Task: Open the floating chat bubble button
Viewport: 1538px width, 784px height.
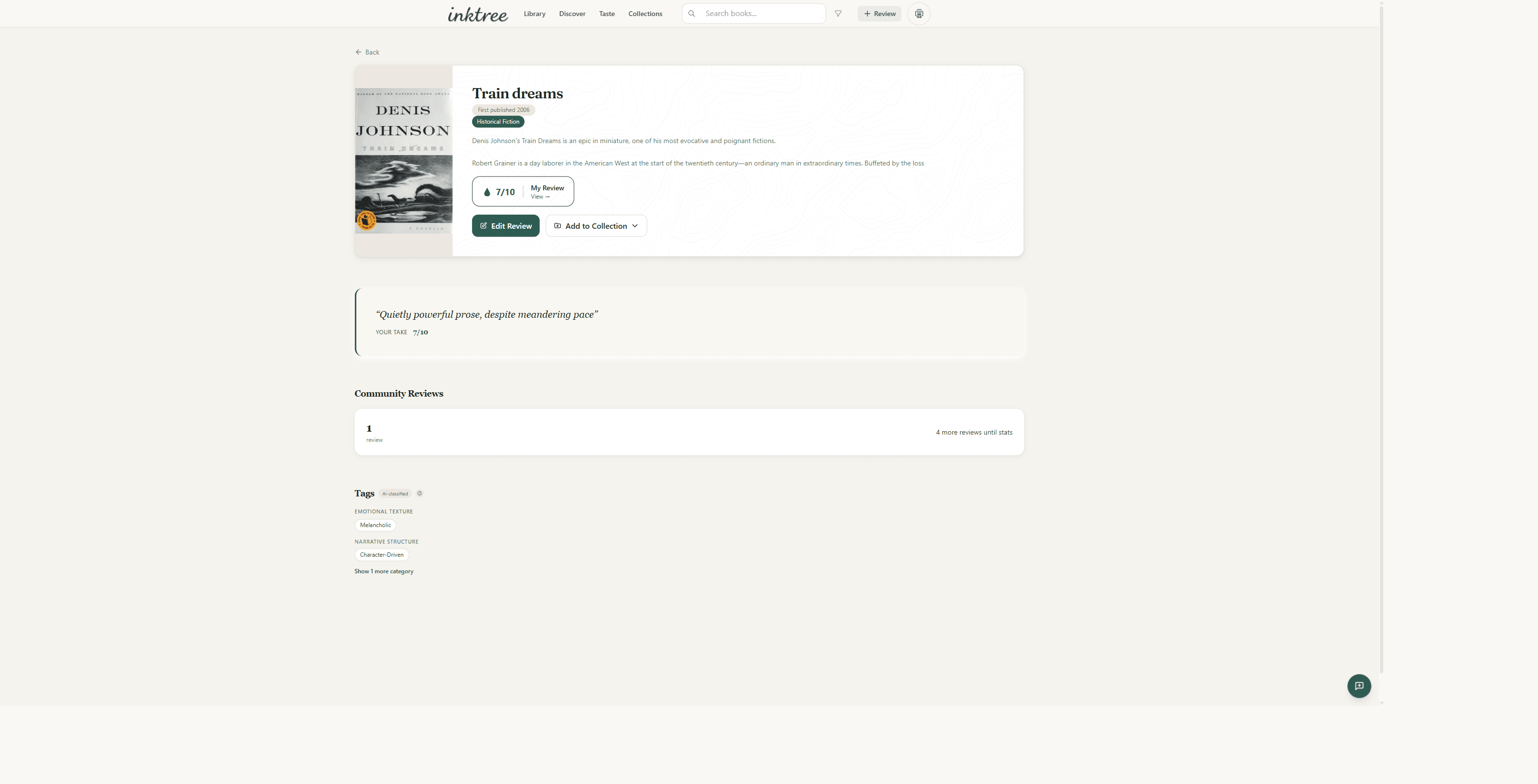Action: pyautogui.click(x=1359, y=686)
